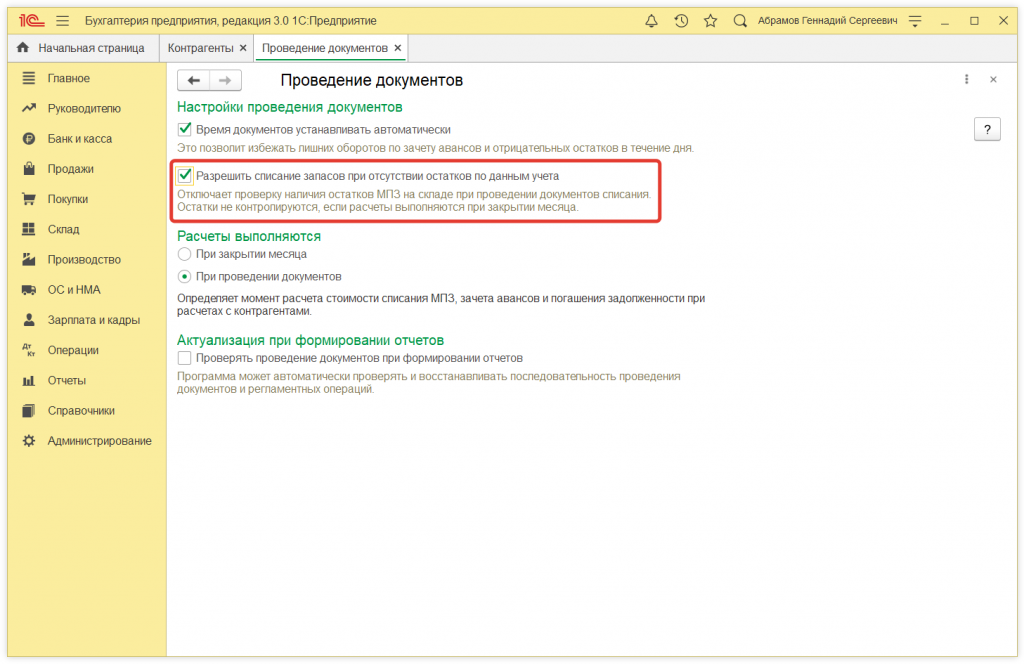Click the home icon on Начальная страница

click(23, 48)
